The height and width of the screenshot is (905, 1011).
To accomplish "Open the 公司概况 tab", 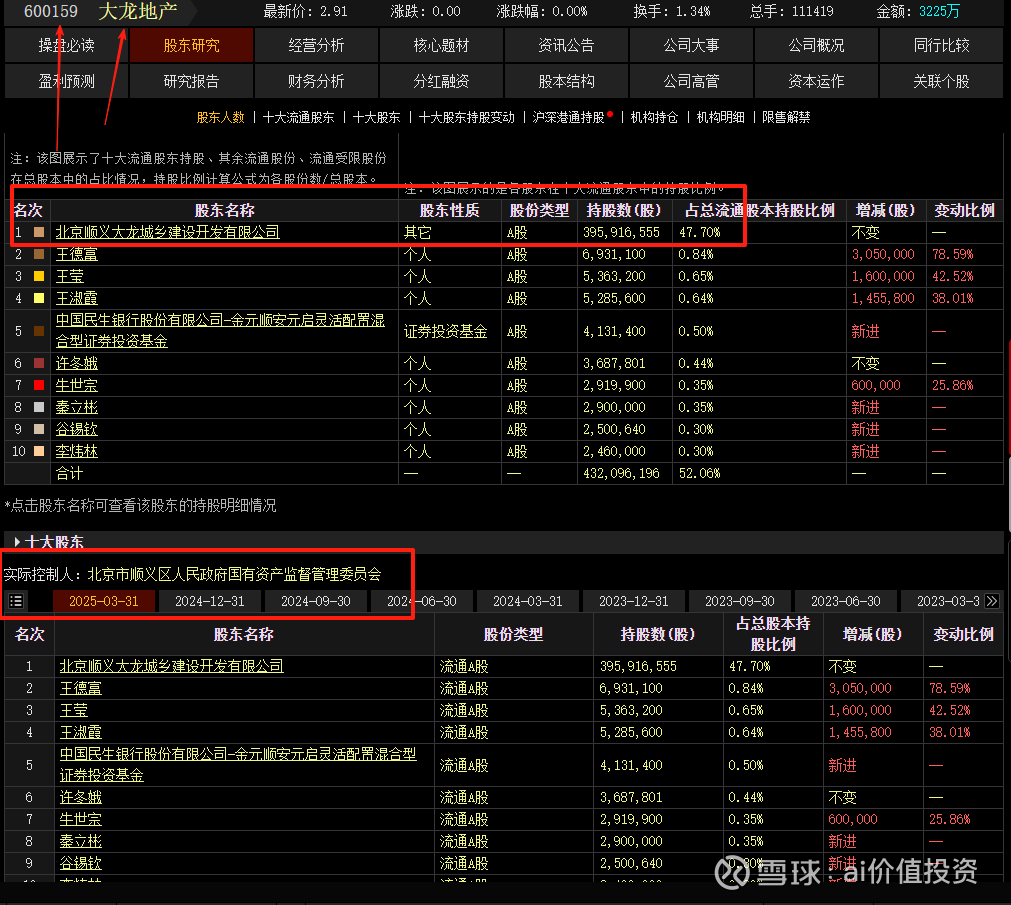I will coord(816,45).
